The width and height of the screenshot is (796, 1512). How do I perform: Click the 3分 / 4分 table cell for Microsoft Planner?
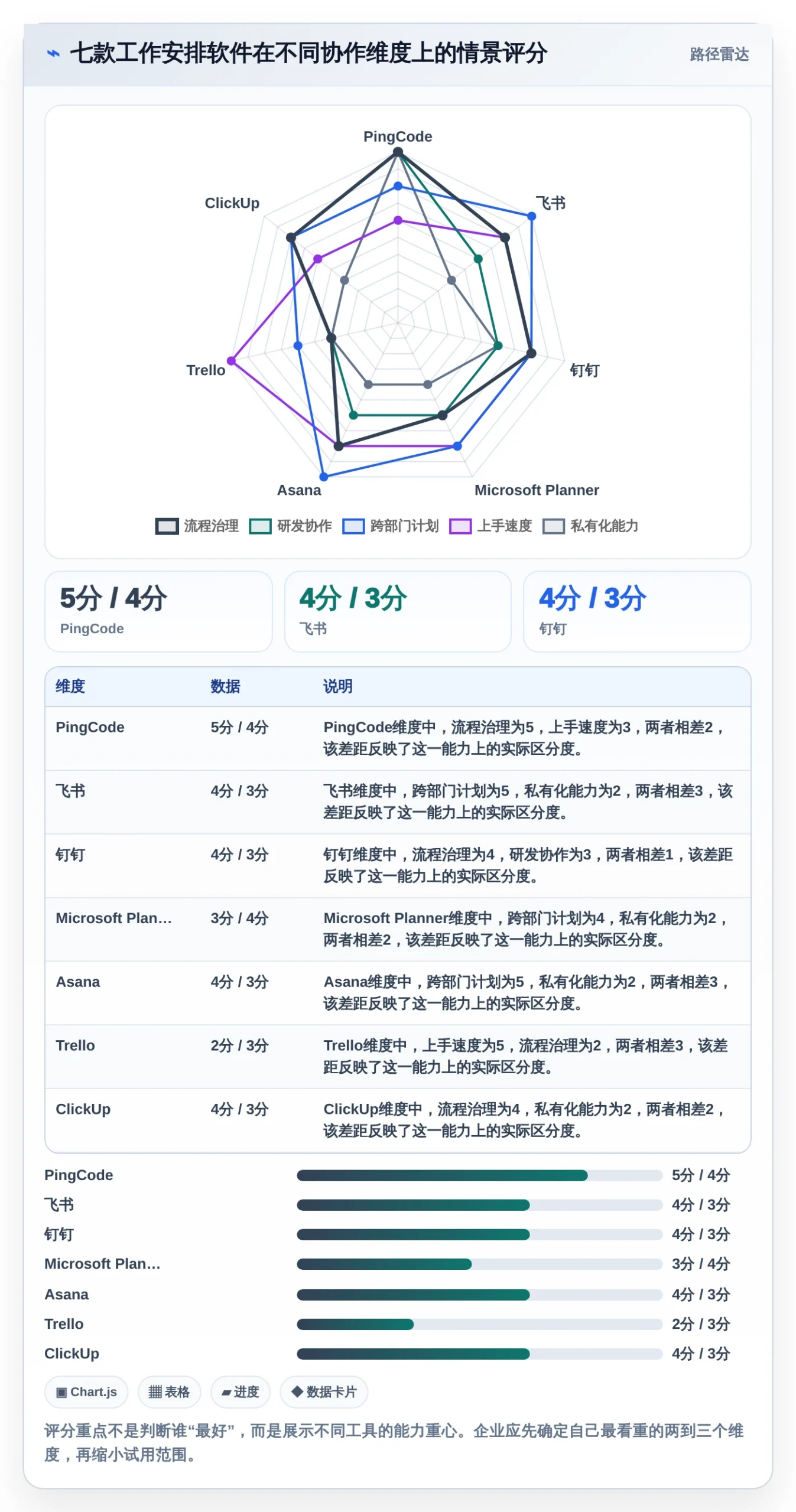[x=239, y=918]
